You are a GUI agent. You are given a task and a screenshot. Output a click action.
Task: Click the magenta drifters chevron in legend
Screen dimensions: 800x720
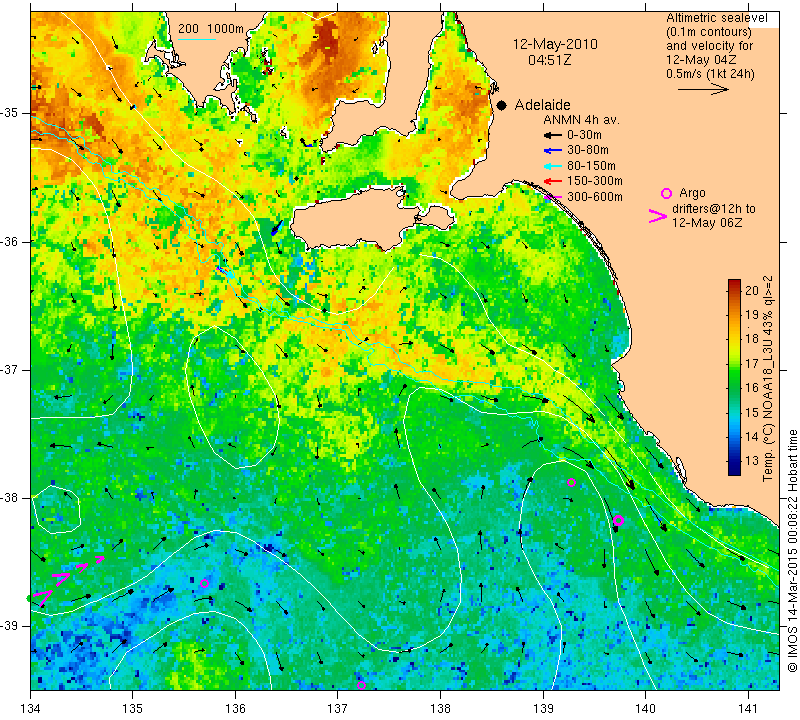(658, 216)
